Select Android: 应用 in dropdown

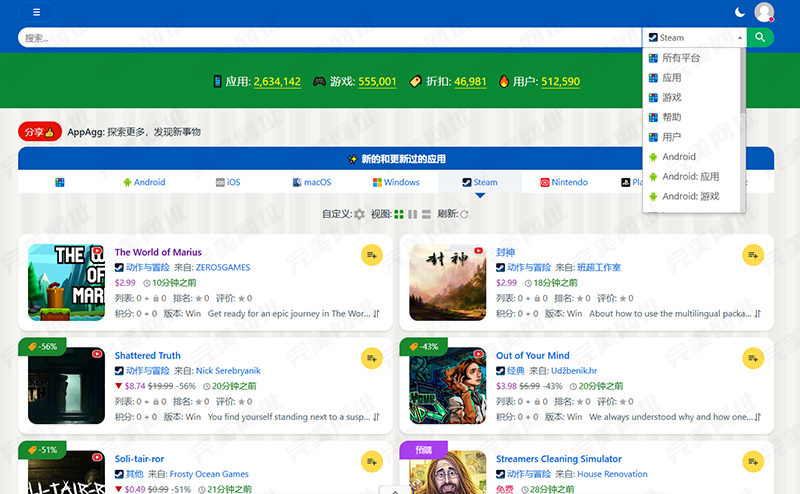pos(691,177)
